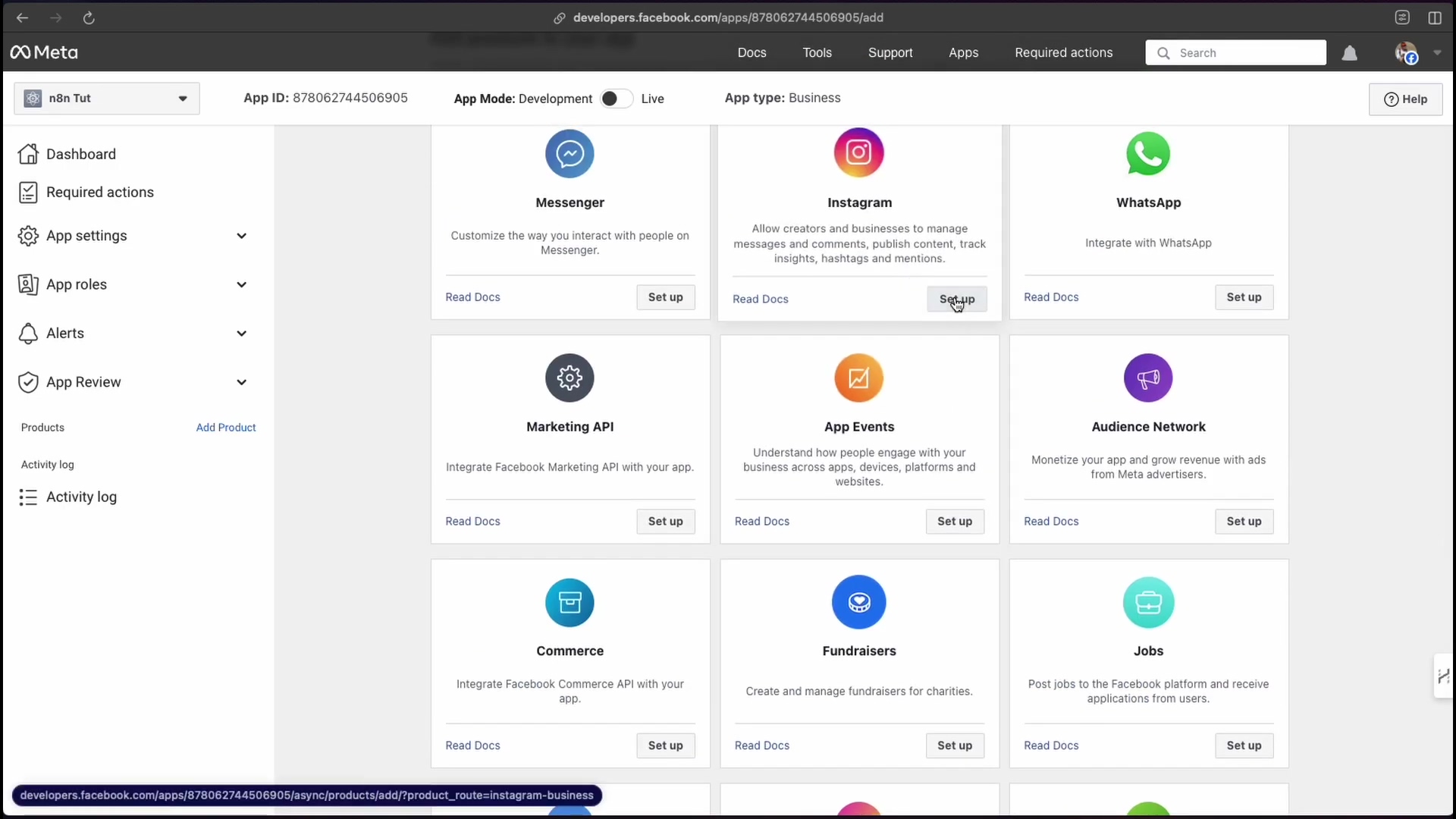Click the Marketing API gear icon
Viewport: 1456px width, 819px height.
(570, 378)
